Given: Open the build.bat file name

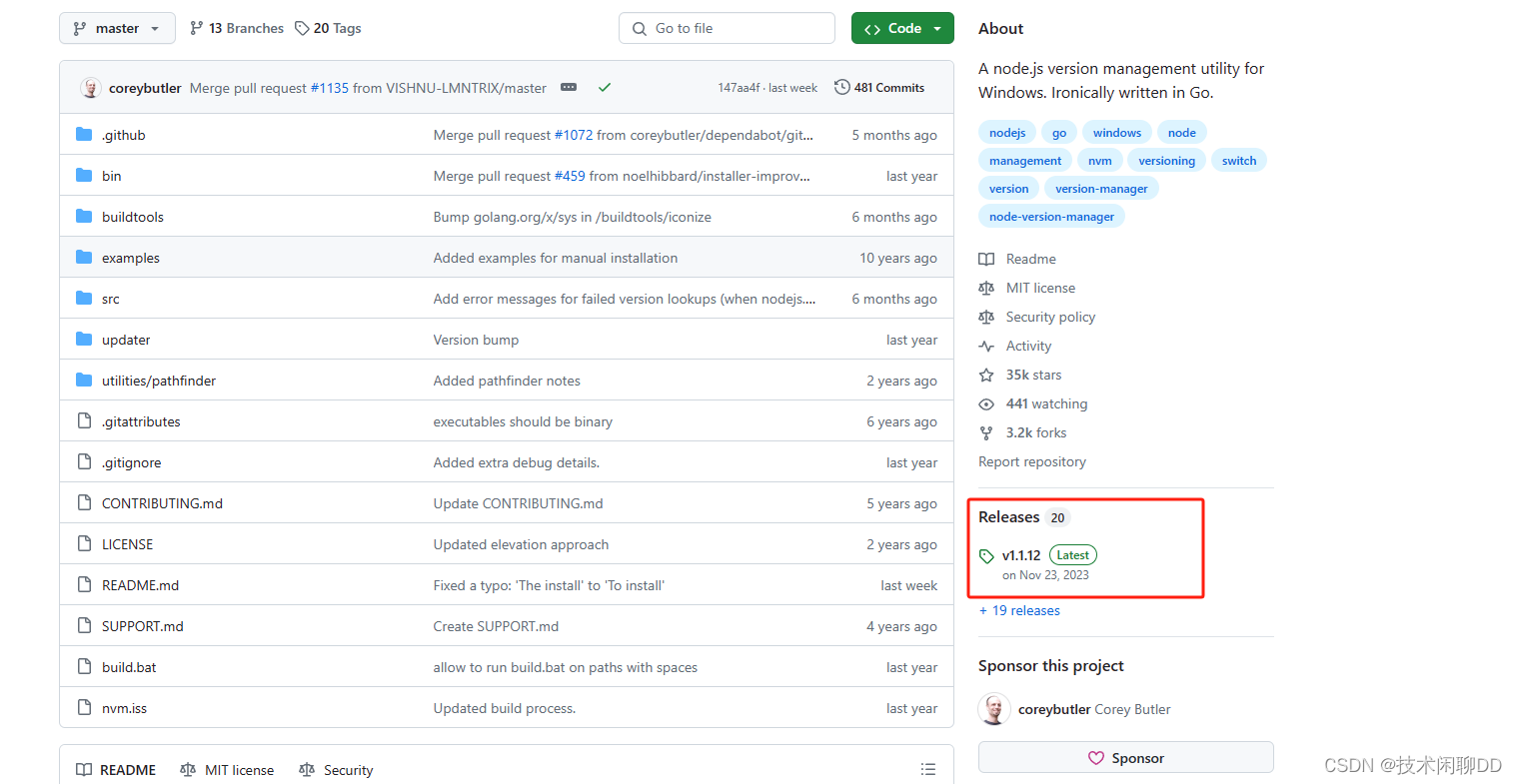Looking at the screenshot, I should click(129, 667).
